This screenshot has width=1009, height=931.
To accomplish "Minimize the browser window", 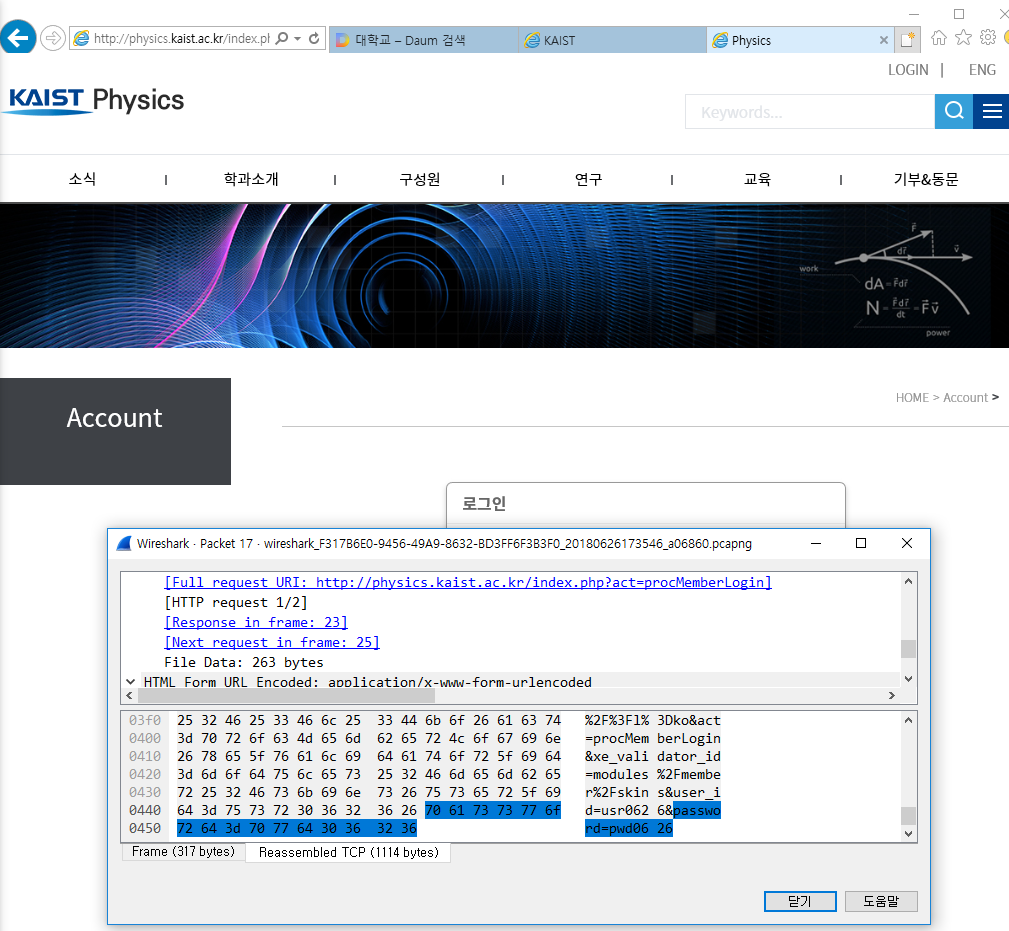I will point(914,14).
